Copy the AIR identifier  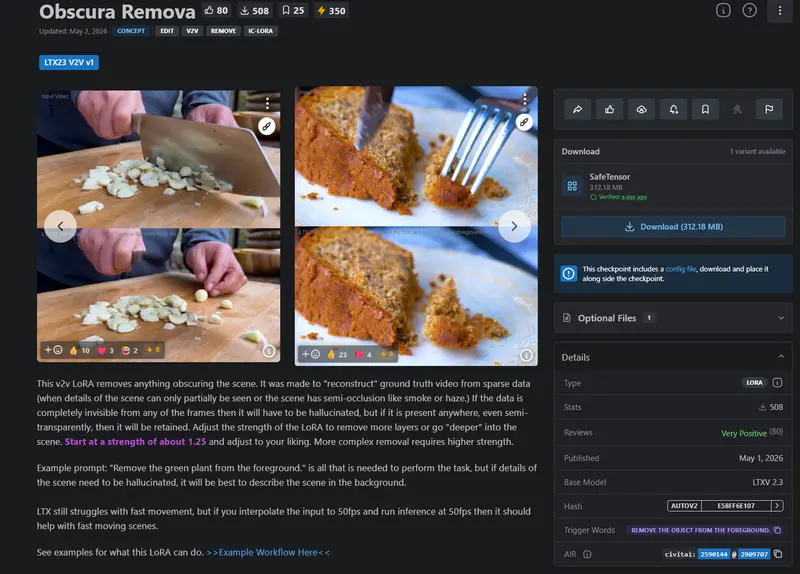tap(778, 554)
